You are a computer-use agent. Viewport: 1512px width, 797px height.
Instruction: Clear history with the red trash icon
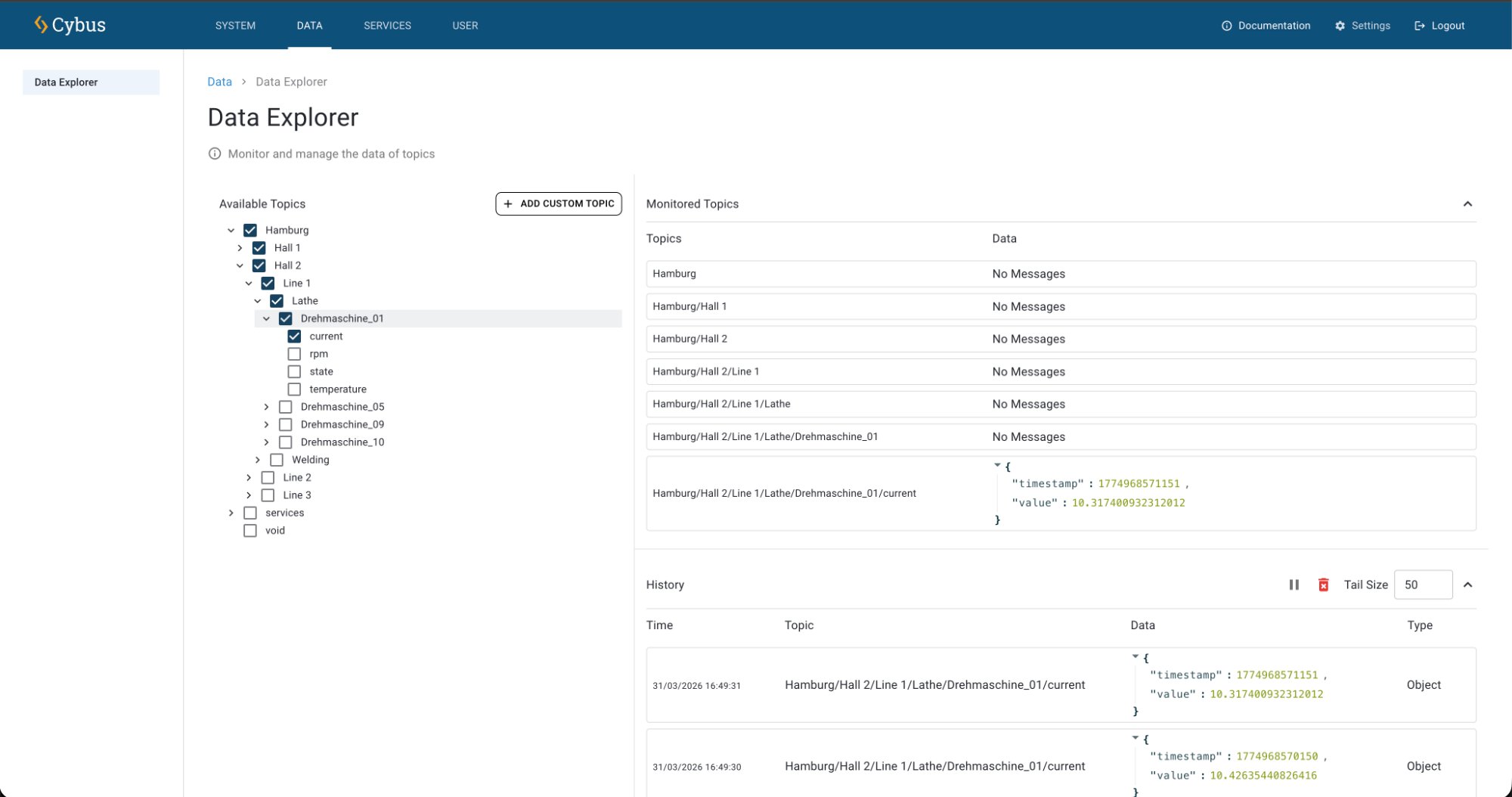1323,585
